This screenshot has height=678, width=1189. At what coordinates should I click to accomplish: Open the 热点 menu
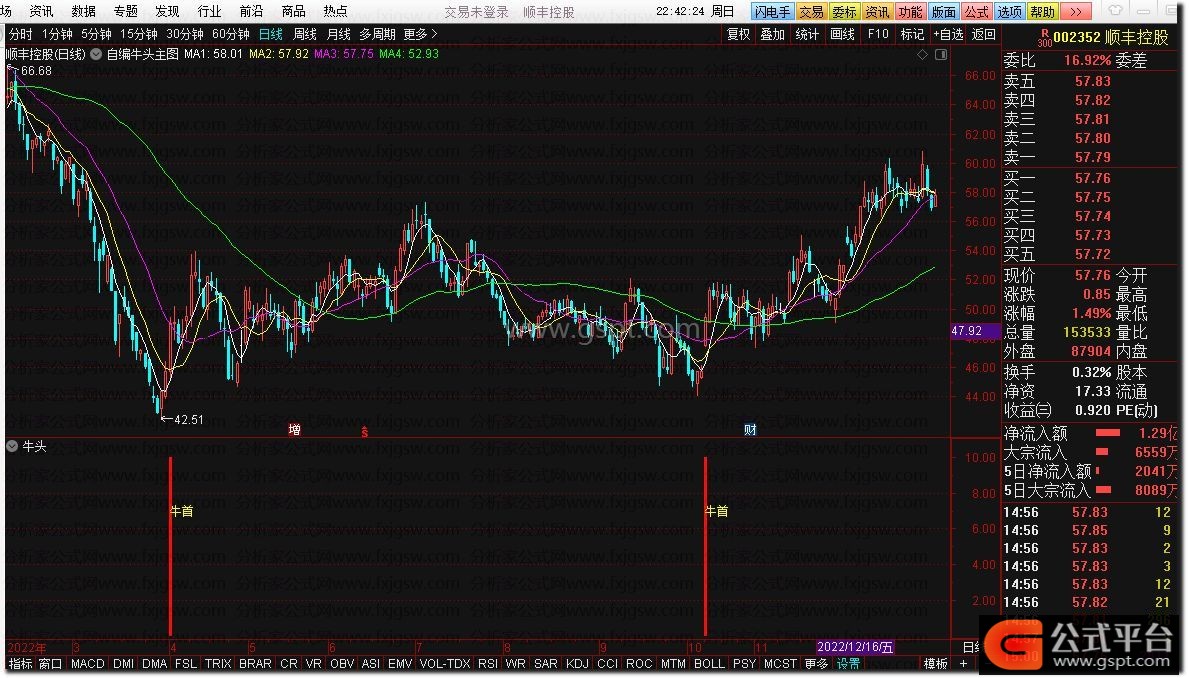point(335,11)
